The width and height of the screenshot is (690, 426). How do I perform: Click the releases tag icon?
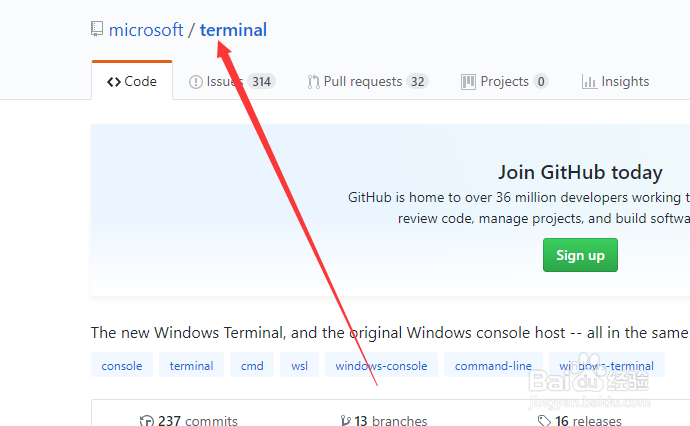pyautogui.click(x=544, y=421)
